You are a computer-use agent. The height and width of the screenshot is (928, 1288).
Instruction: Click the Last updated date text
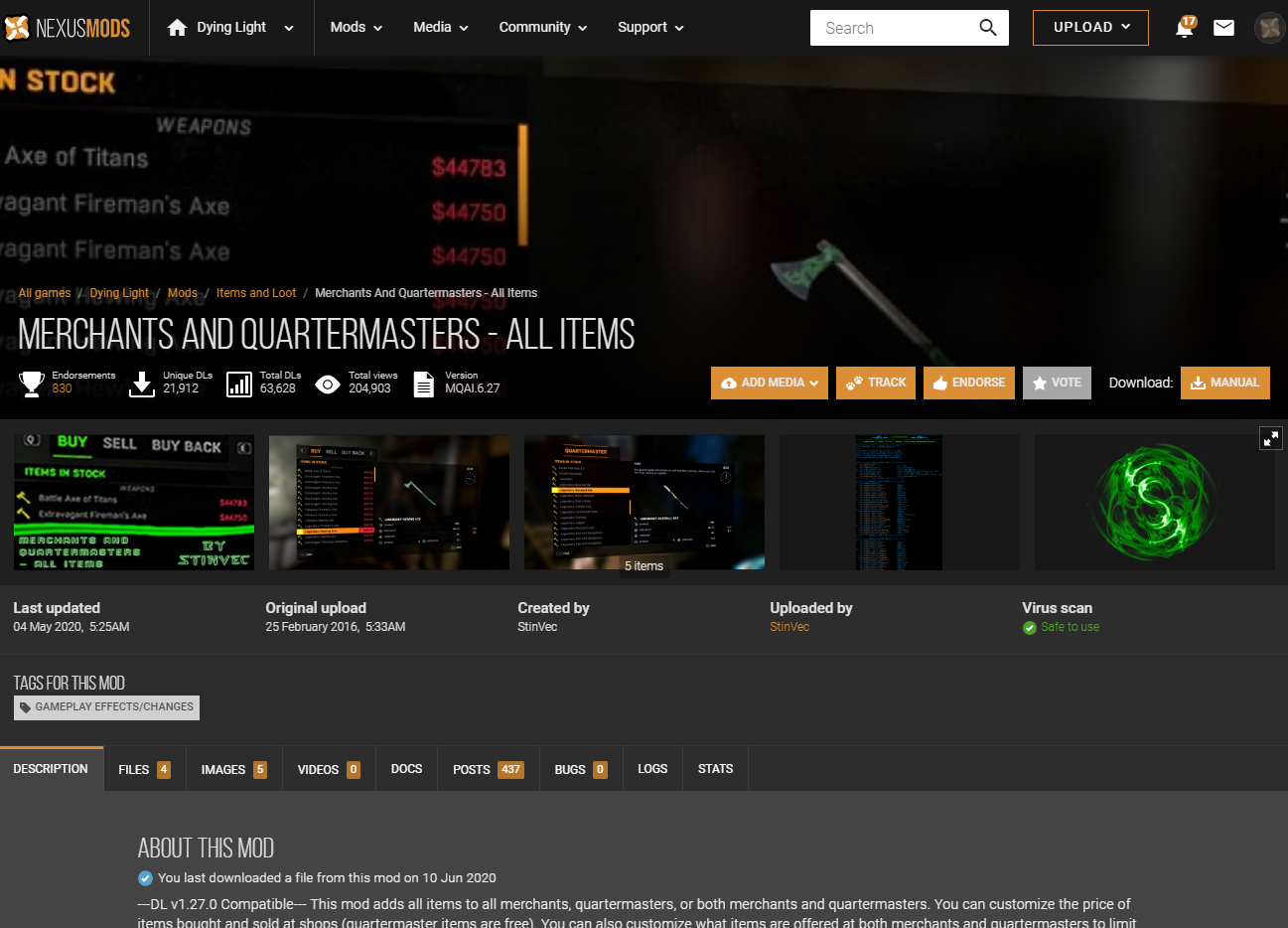(72, 627)
